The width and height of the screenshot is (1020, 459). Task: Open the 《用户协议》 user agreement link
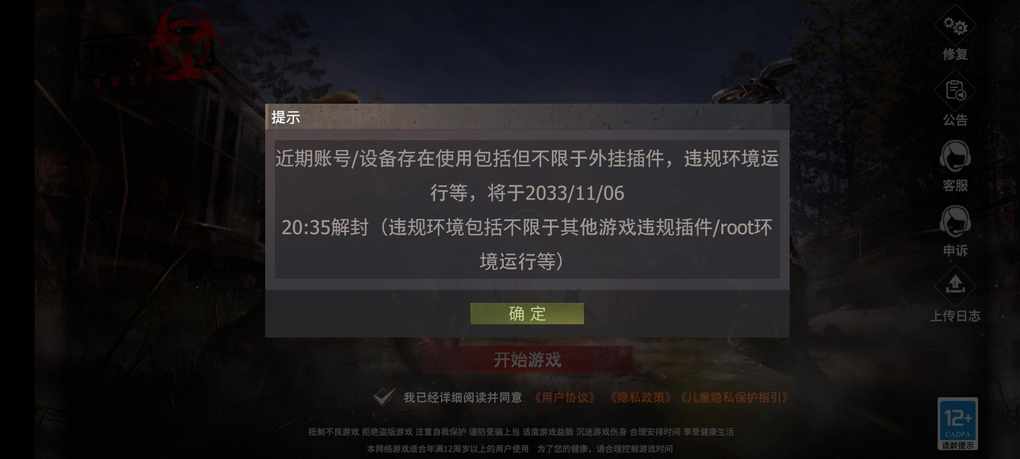coord(563,397)
